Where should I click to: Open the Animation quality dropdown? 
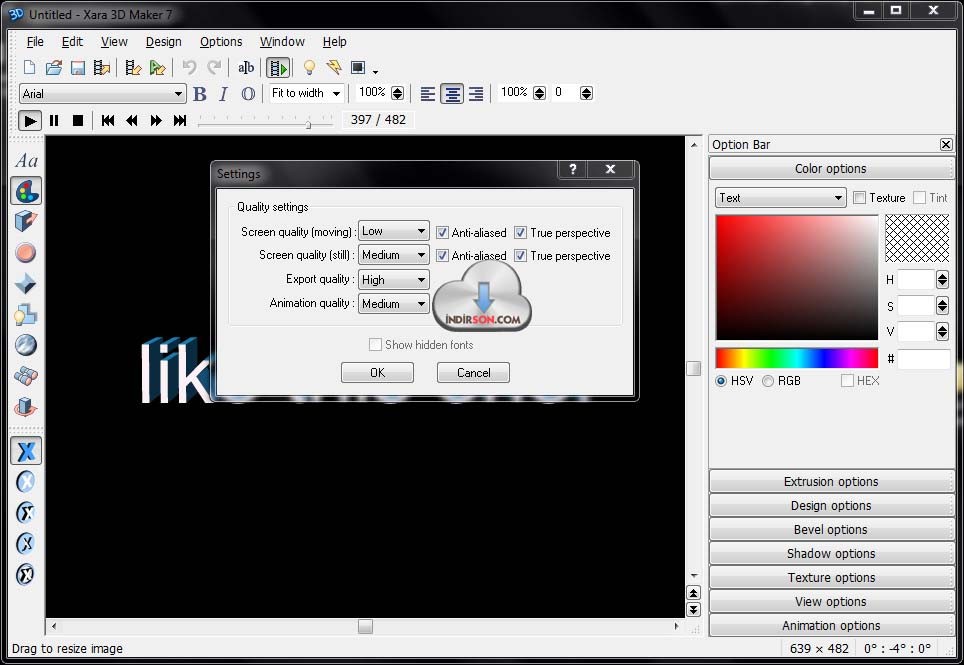point(393,304)
